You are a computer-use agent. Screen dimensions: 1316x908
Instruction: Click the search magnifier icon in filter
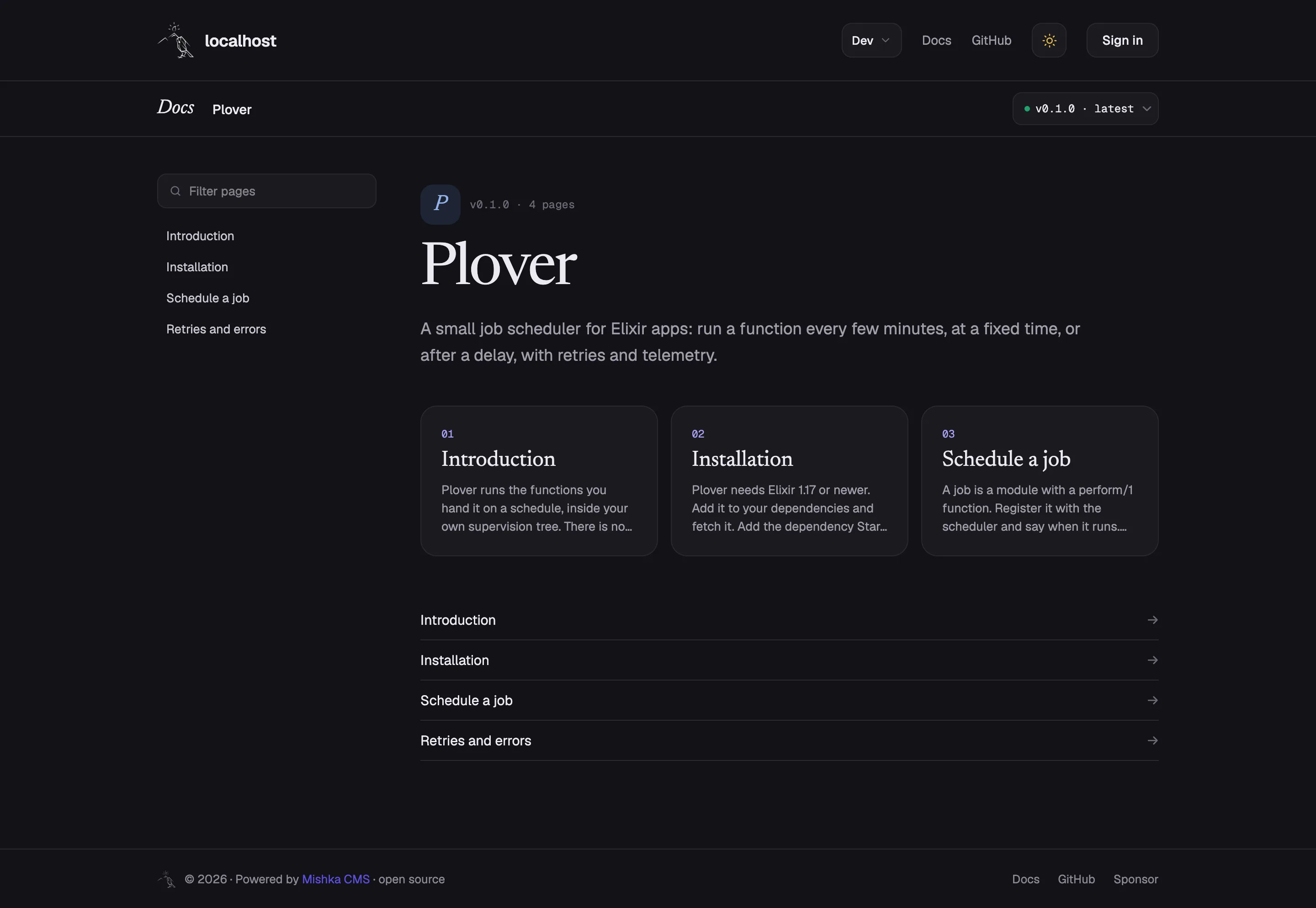pyautogui.click(x=175, y=191)
